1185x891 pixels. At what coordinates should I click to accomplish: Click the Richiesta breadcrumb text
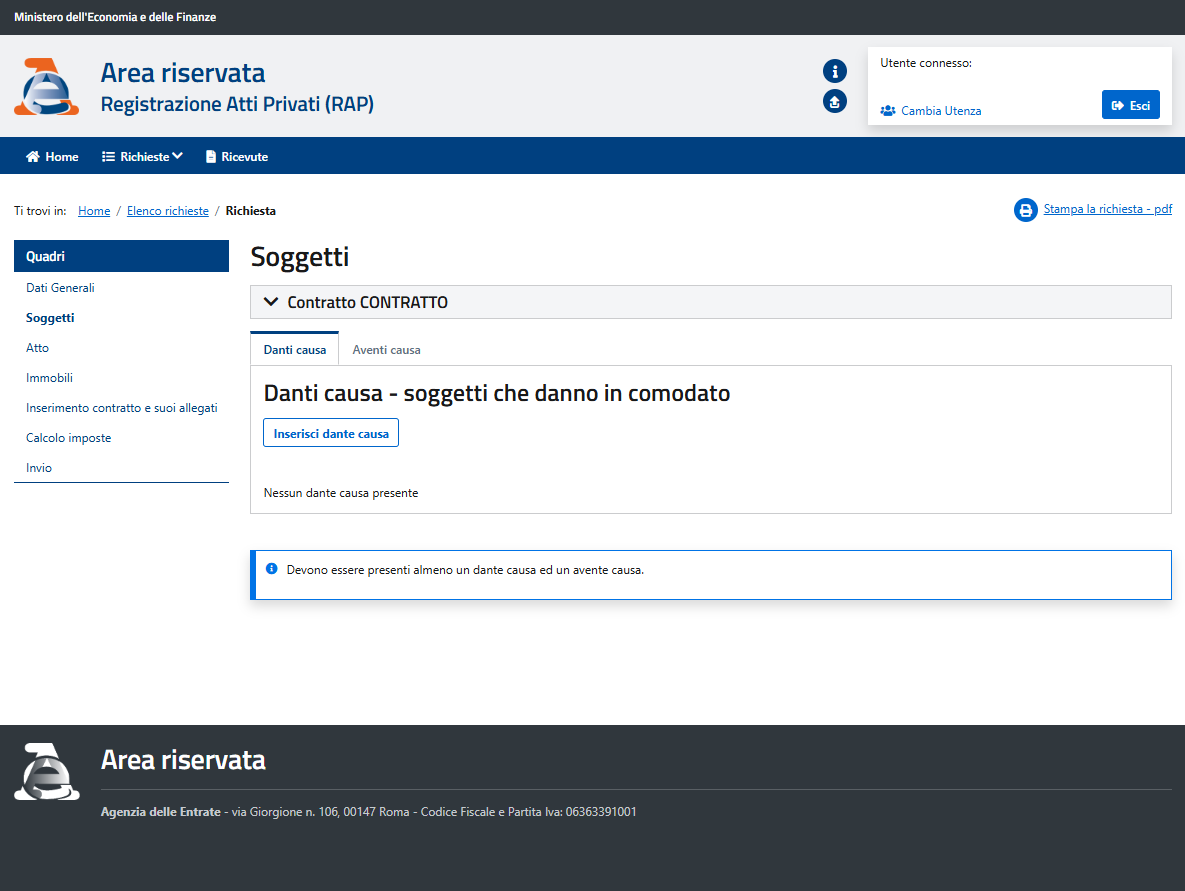click(250, 211)
